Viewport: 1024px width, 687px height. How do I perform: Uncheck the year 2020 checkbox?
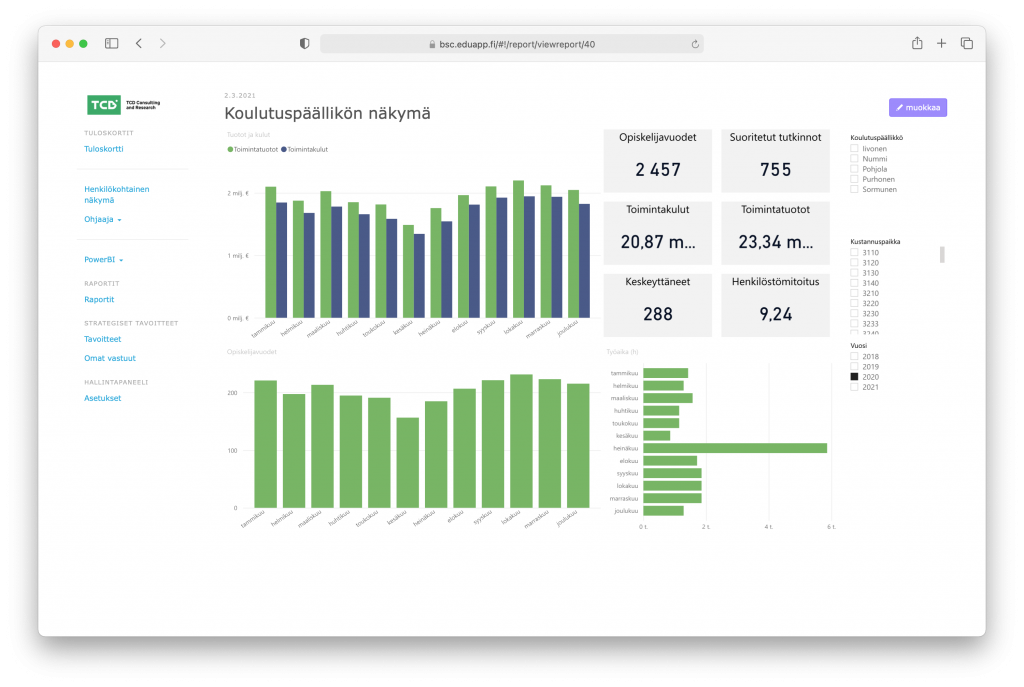coord(854,377)
